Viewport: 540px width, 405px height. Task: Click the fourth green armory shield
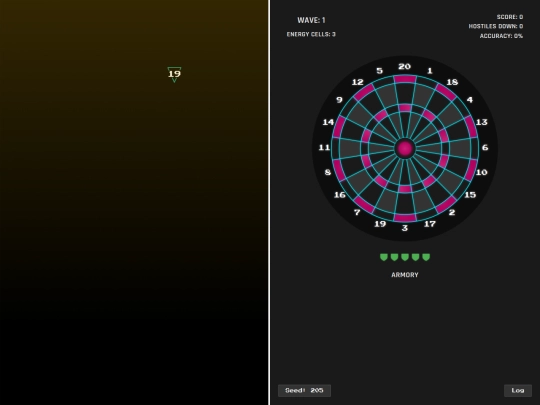pos(415,257)
